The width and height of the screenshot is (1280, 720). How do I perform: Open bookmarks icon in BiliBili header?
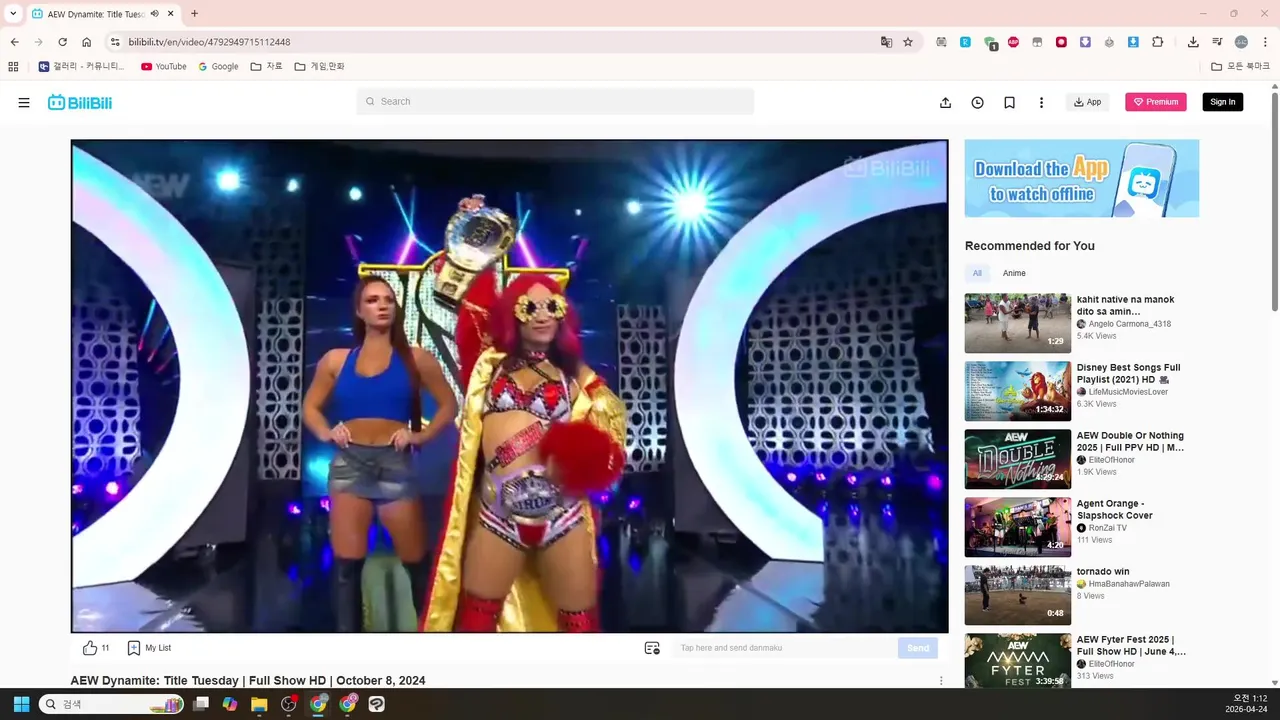[x=1009, y=102]
